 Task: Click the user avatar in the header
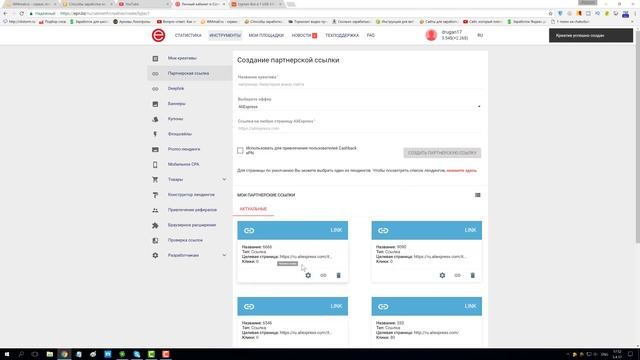(x=431, y=36)
